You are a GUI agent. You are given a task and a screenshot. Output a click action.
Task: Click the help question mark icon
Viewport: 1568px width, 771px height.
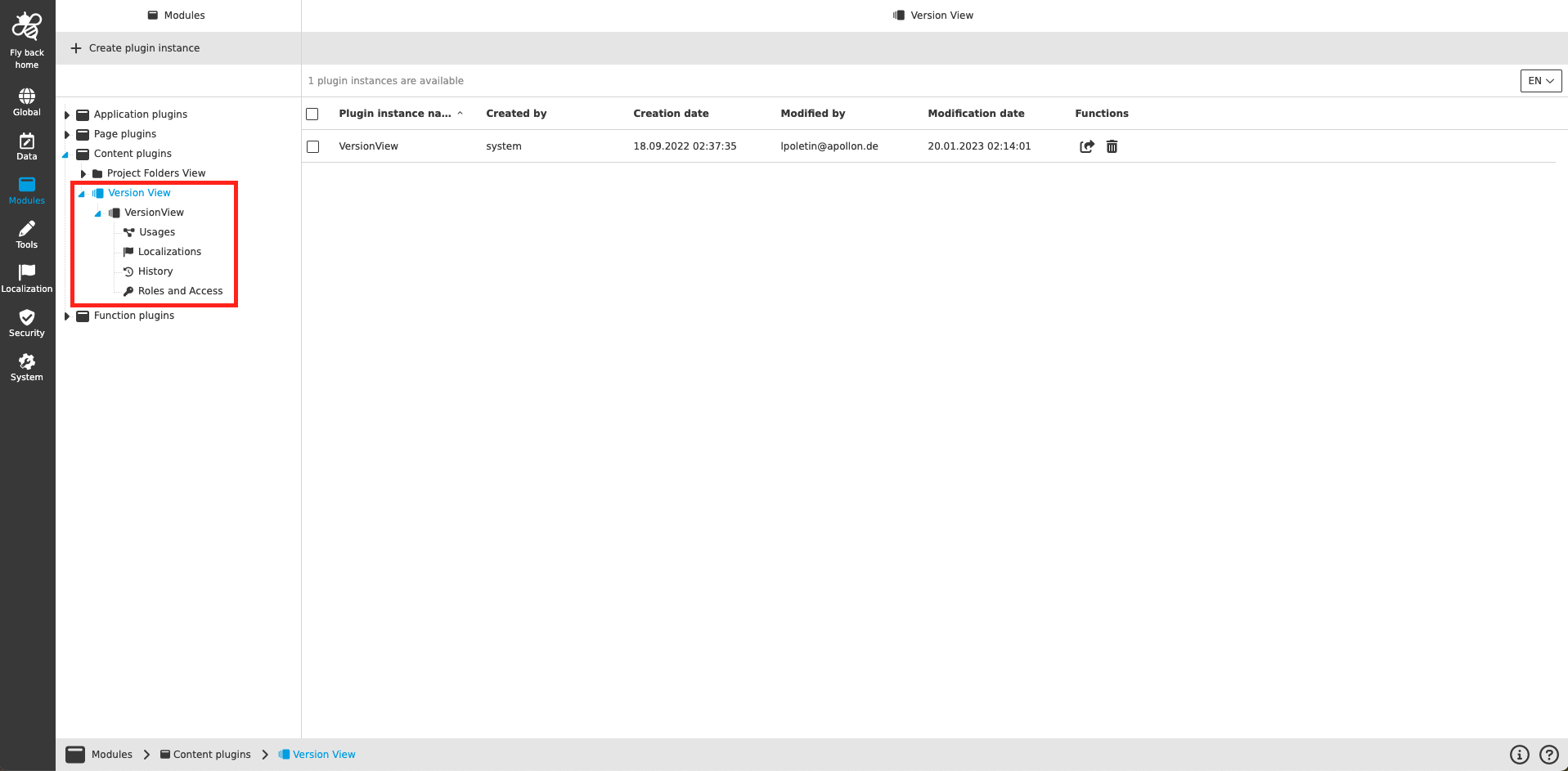coord(1548,754)
